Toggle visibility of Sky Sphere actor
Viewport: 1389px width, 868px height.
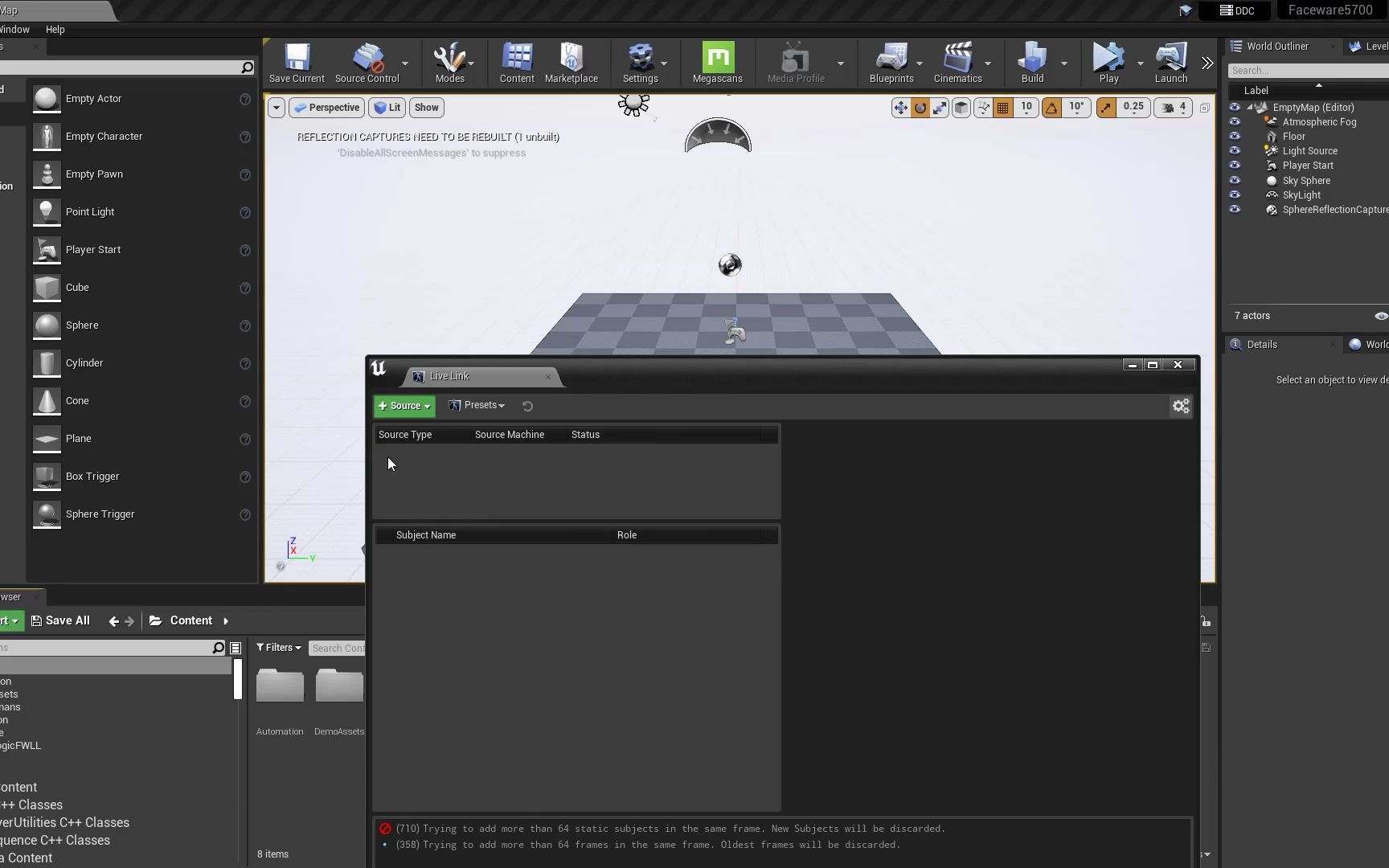(x=1235, y=180)
